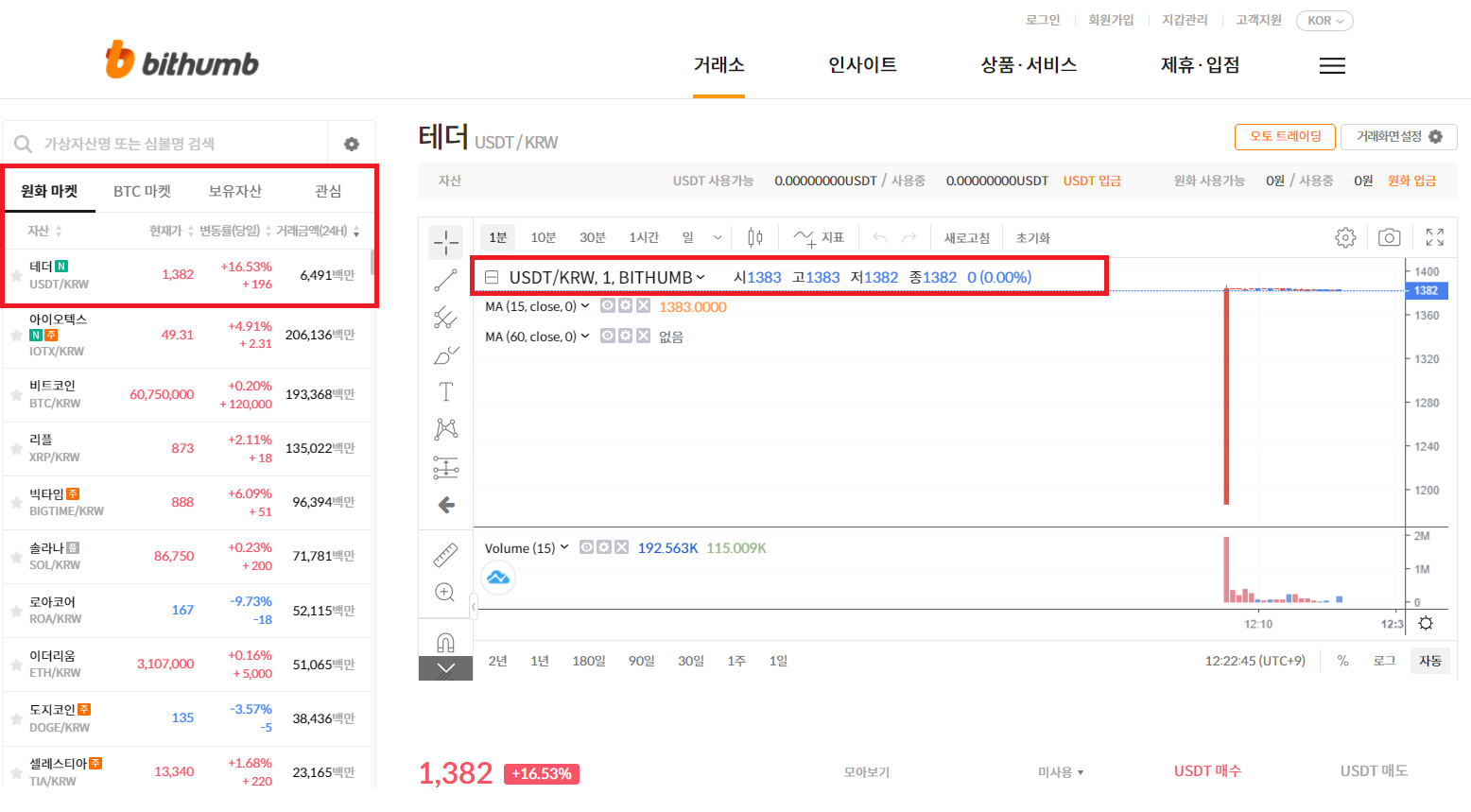Click the 원화 입금 link
Screen dimensions: 1471x812
(x=1411, y=181)
